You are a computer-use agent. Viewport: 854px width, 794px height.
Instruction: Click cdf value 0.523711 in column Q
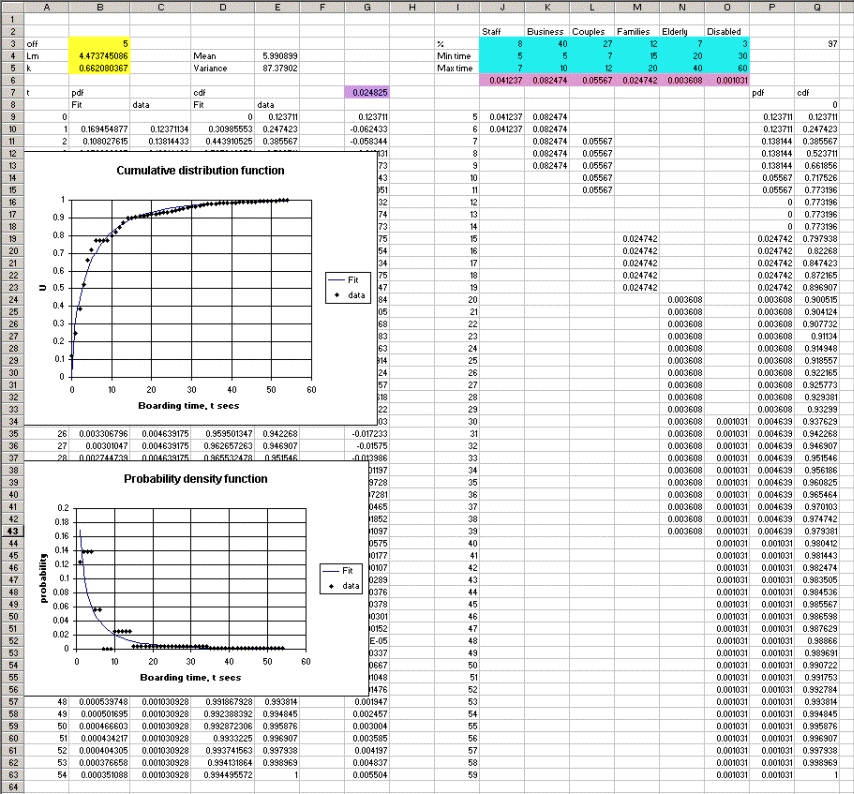coord(817,154)
